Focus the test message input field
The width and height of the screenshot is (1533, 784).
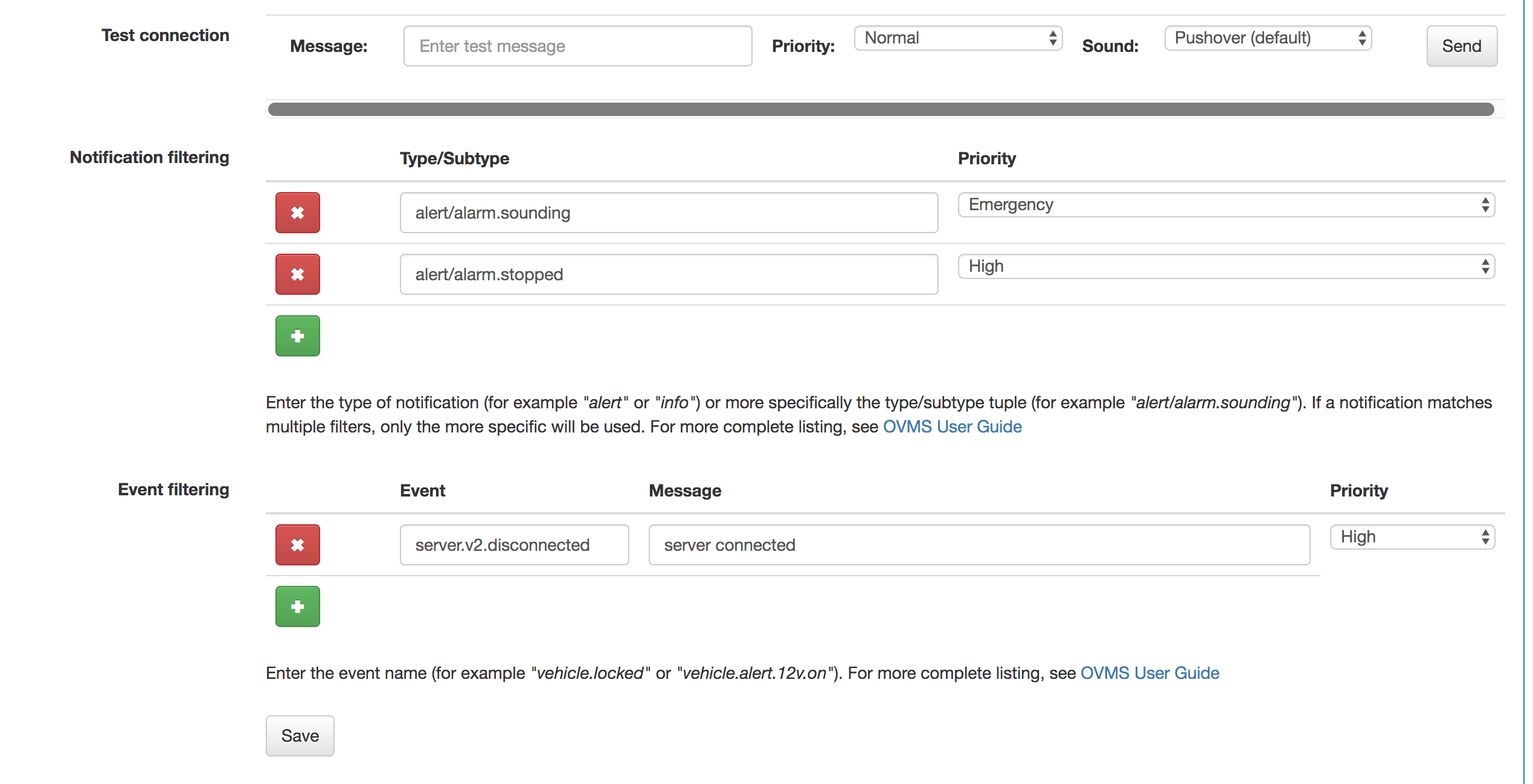577,46
